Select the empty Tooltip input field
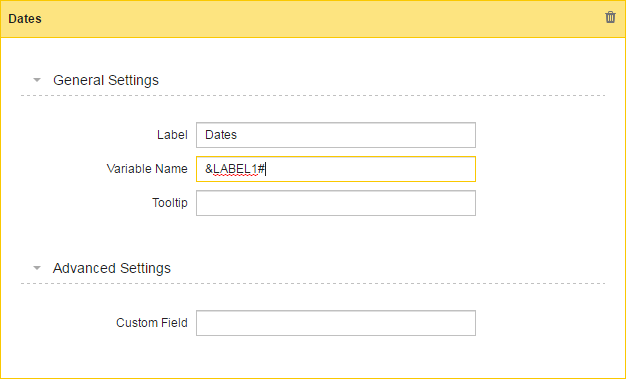Image resolution: width=626 pixels, height=379 pixels. [x=336, y=203]
